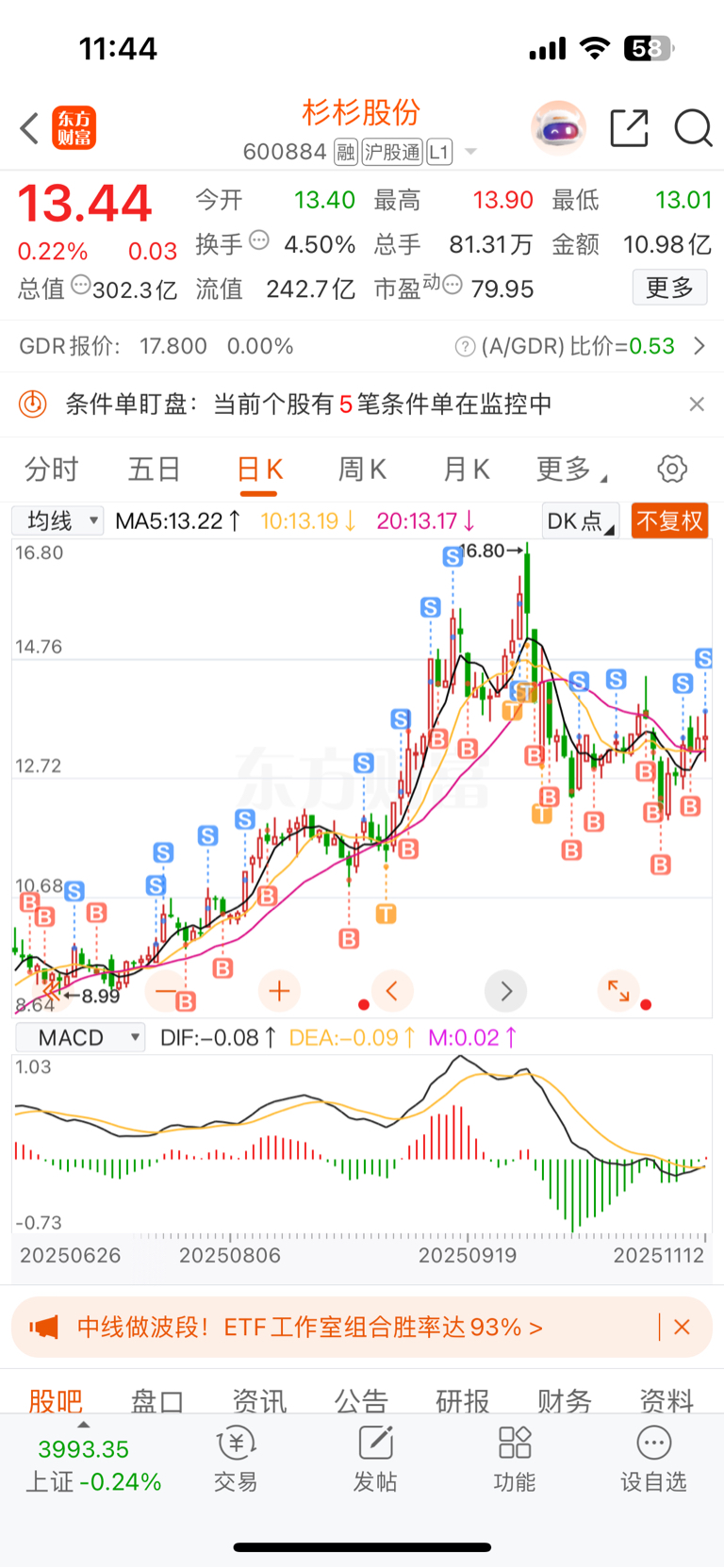The height and width of the screenshot is (1568, 724).
Task: Open the 财务 tab
Action: click(x=565, y=1401)
